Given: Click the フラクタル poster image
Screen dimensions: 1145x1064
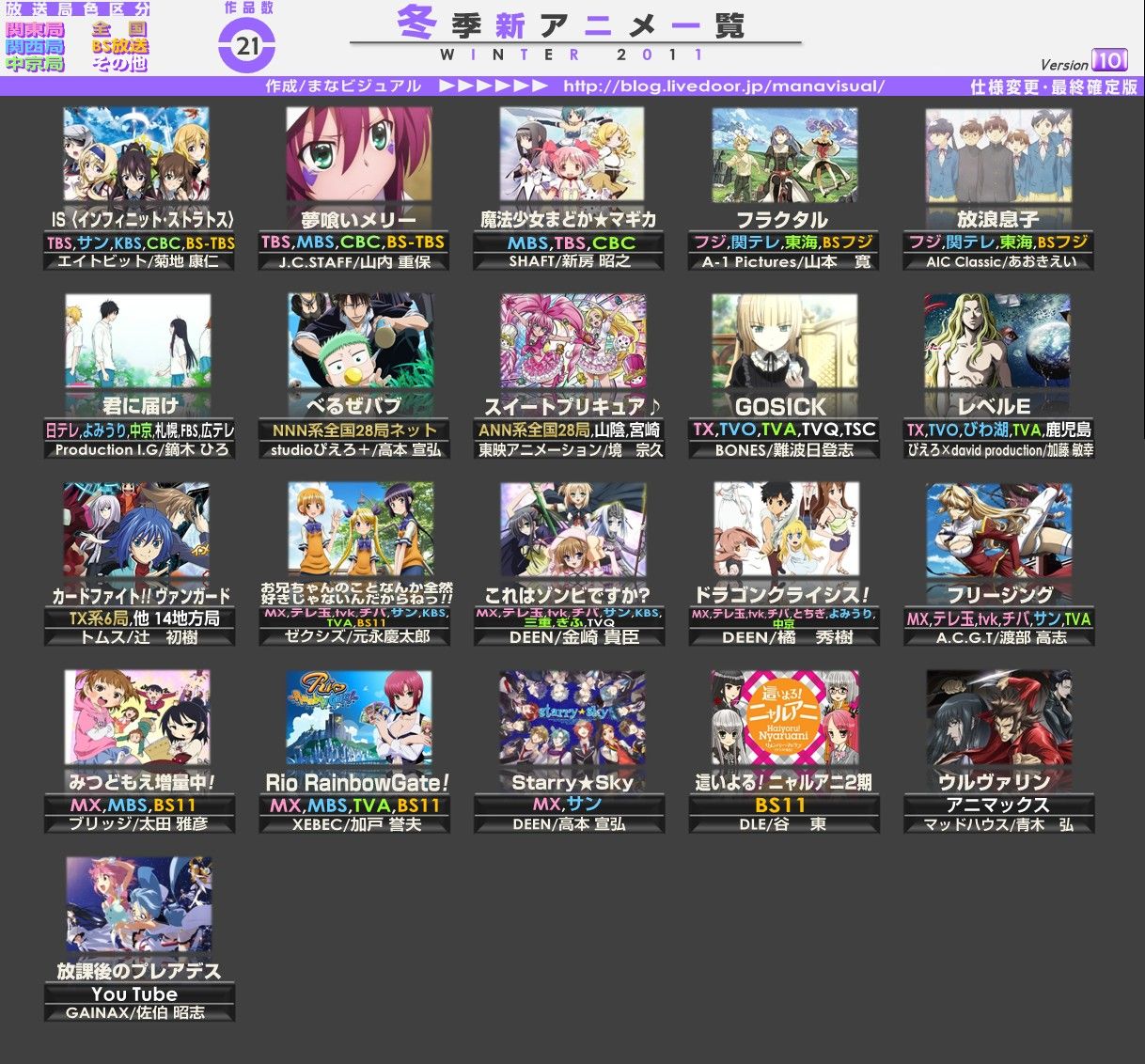Looking at the screenshot, I should point(785,154).
